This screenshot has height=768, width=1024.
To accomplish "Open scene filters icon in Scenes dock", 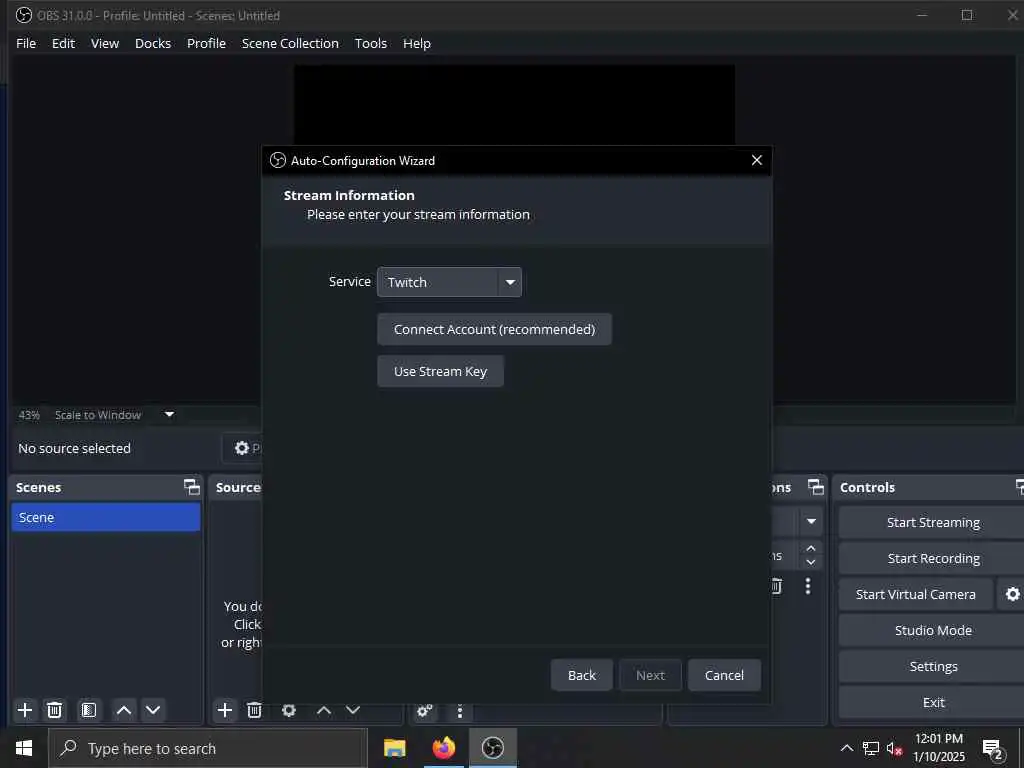I will (89, 710).
